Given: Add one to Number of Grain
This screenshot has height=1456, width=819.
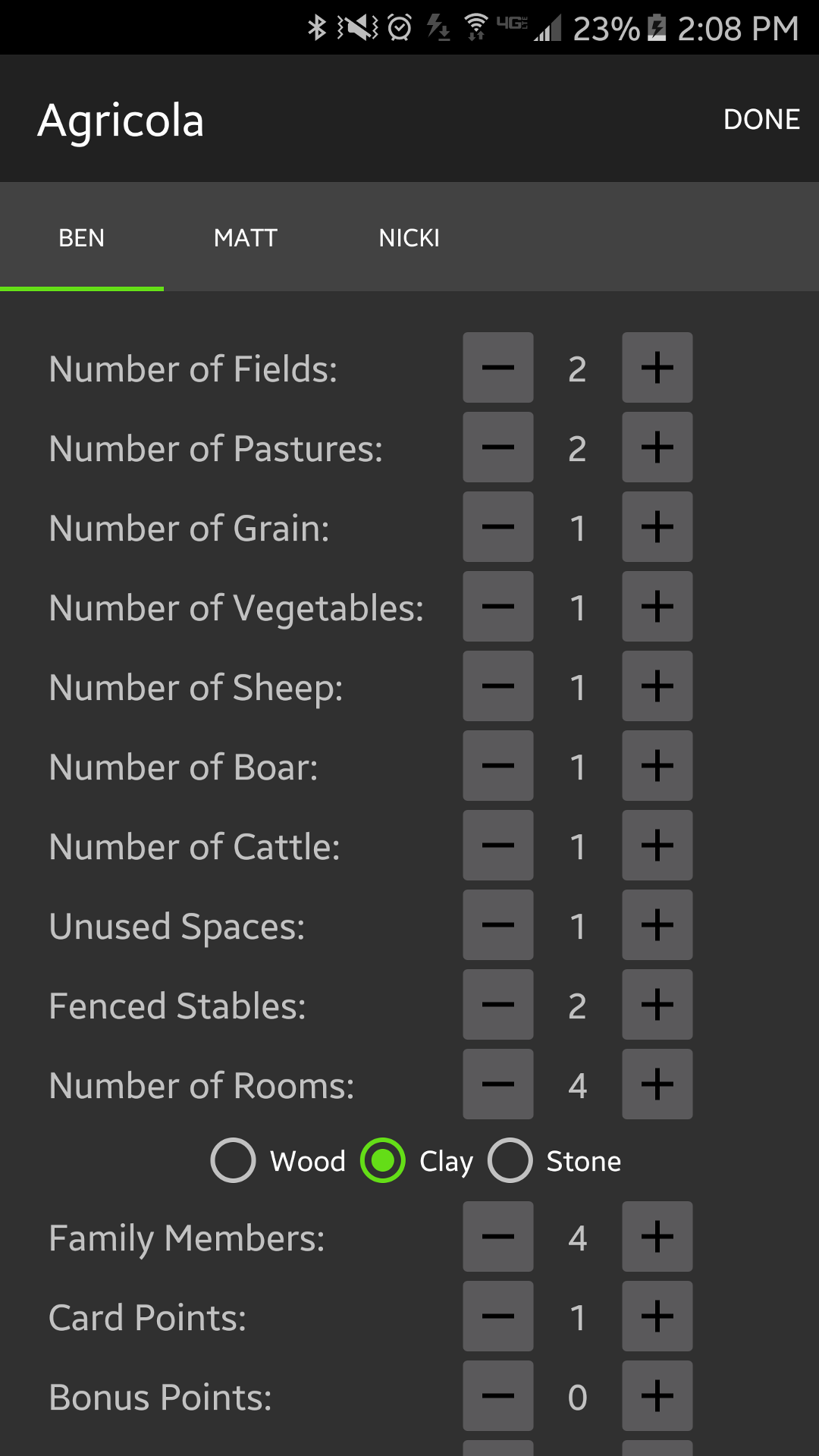Looking at the screenshot, I should point(657,527).
